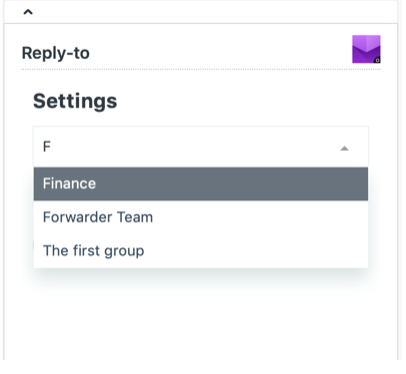Click the dotted divider below Reply-to
The width and height of the screenshot is (406, 374).
[201, 69]
